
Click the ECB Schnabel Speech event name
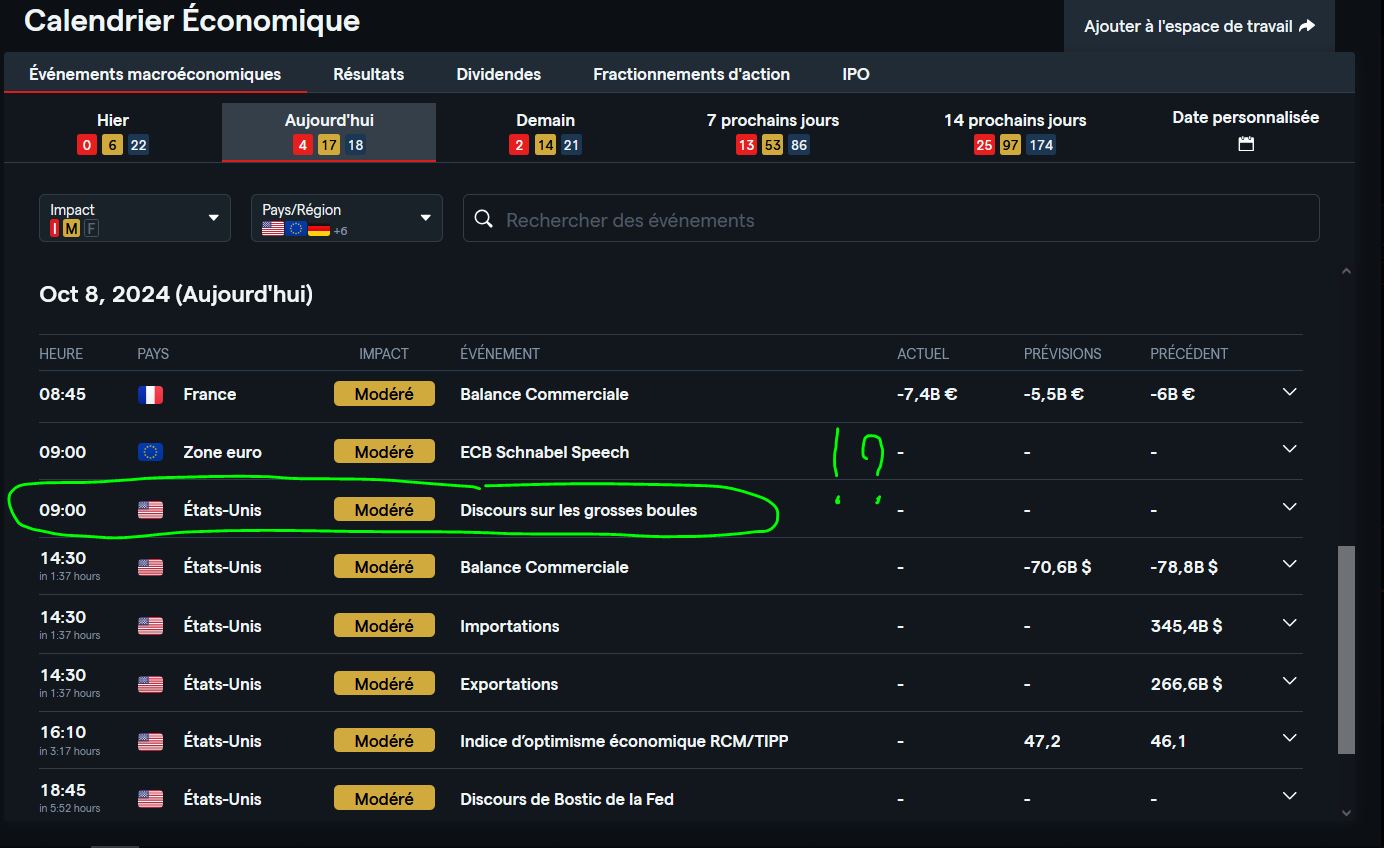point(545,452)
